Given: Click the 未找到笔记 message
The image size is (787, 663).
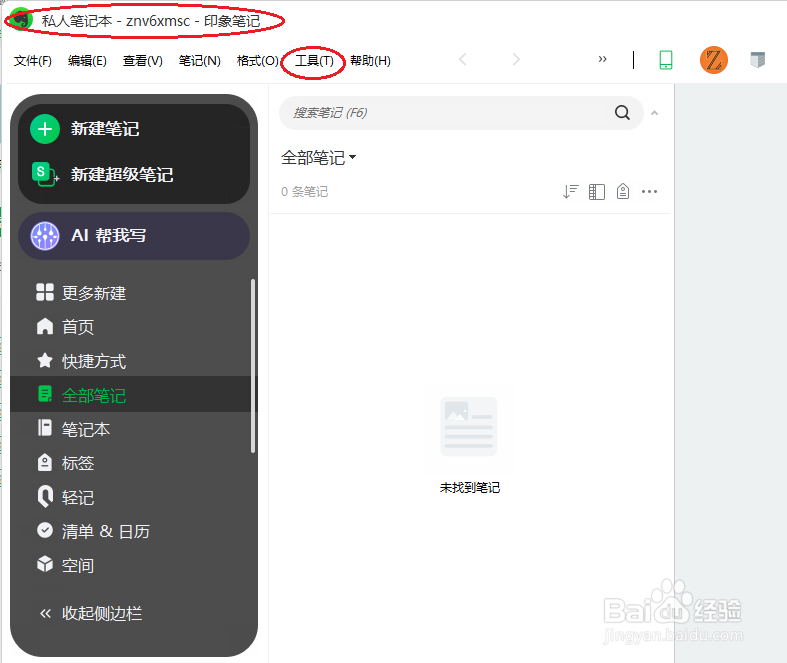Looking at the screenshot, I should tap(470, 487).
